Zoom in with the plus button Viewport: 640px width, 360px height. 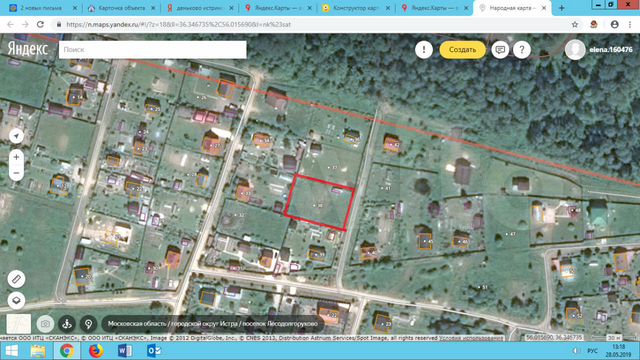(16, 157)
